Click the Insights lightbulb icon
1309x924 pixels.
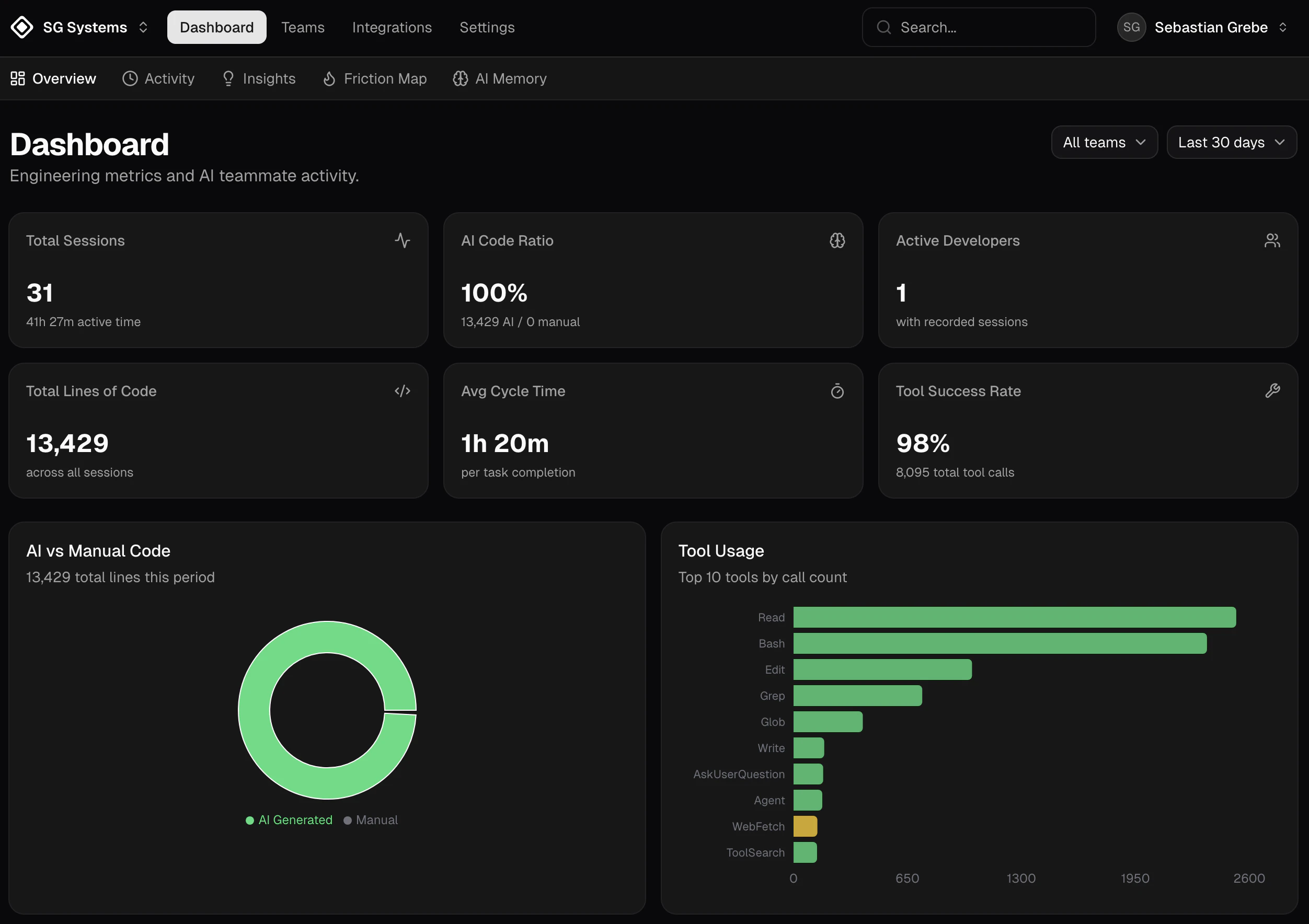pos(228,79)
